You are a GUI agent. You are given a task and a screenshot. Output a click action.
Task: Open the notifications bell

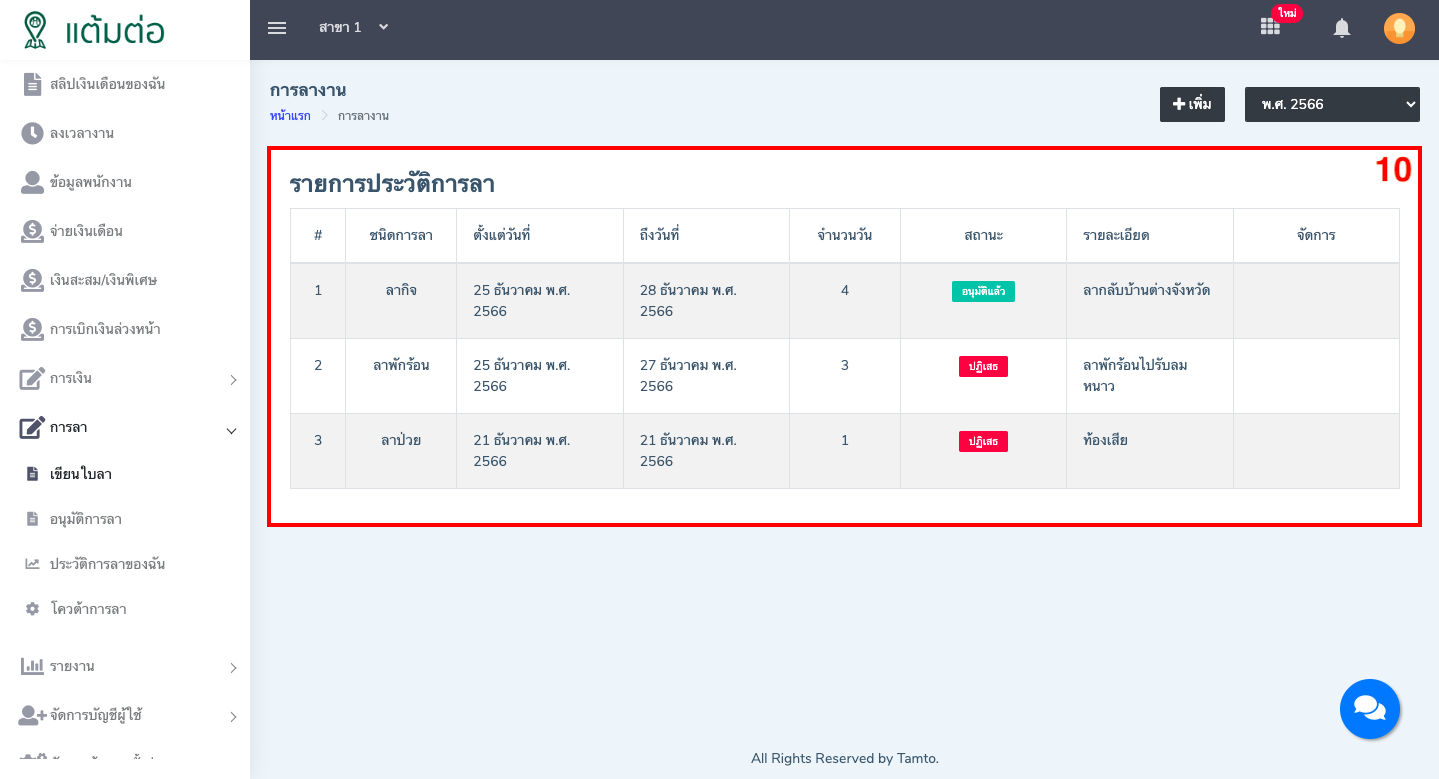[x=1342, y=28]
